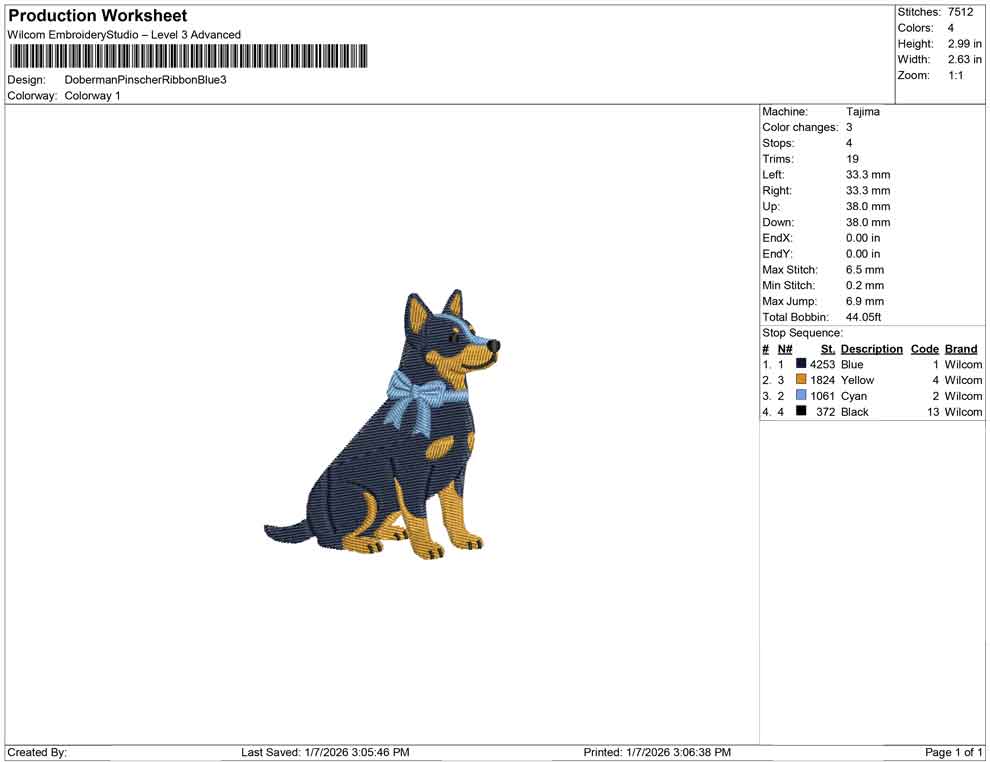Viewport: 990px width, 762px height.
Task: Click the Production Worksheet title
Action: [97, 15]
